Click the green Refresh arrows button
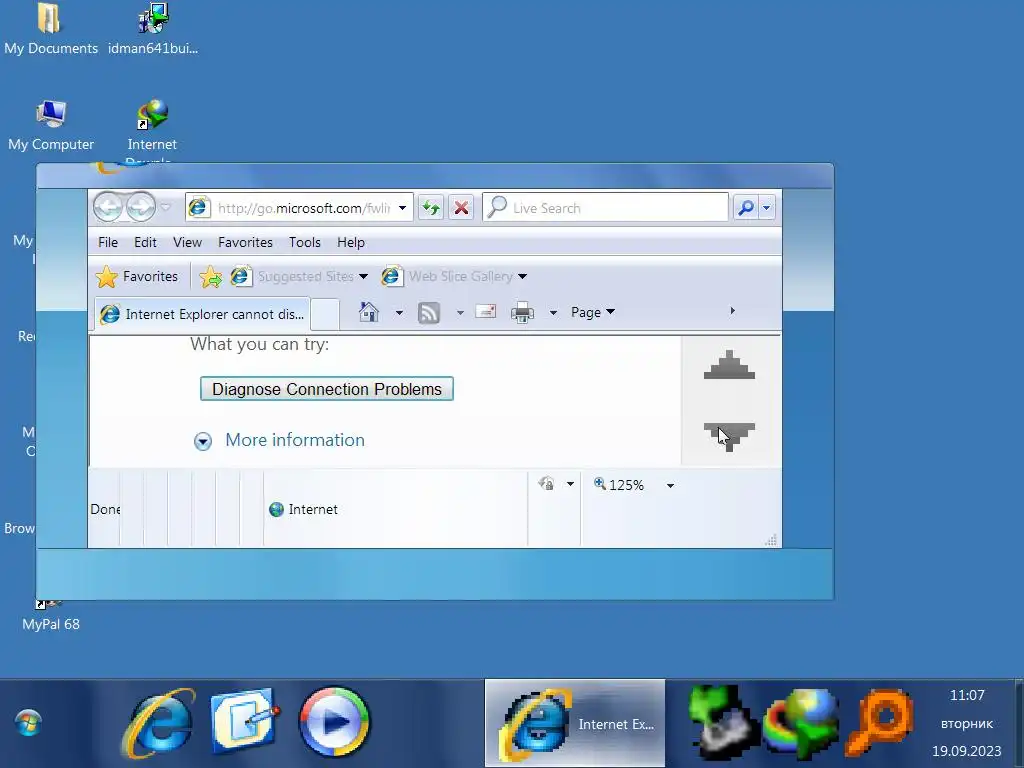Image resolution: width=1024 pixels, height=768 pixels. tap(431, 208)
